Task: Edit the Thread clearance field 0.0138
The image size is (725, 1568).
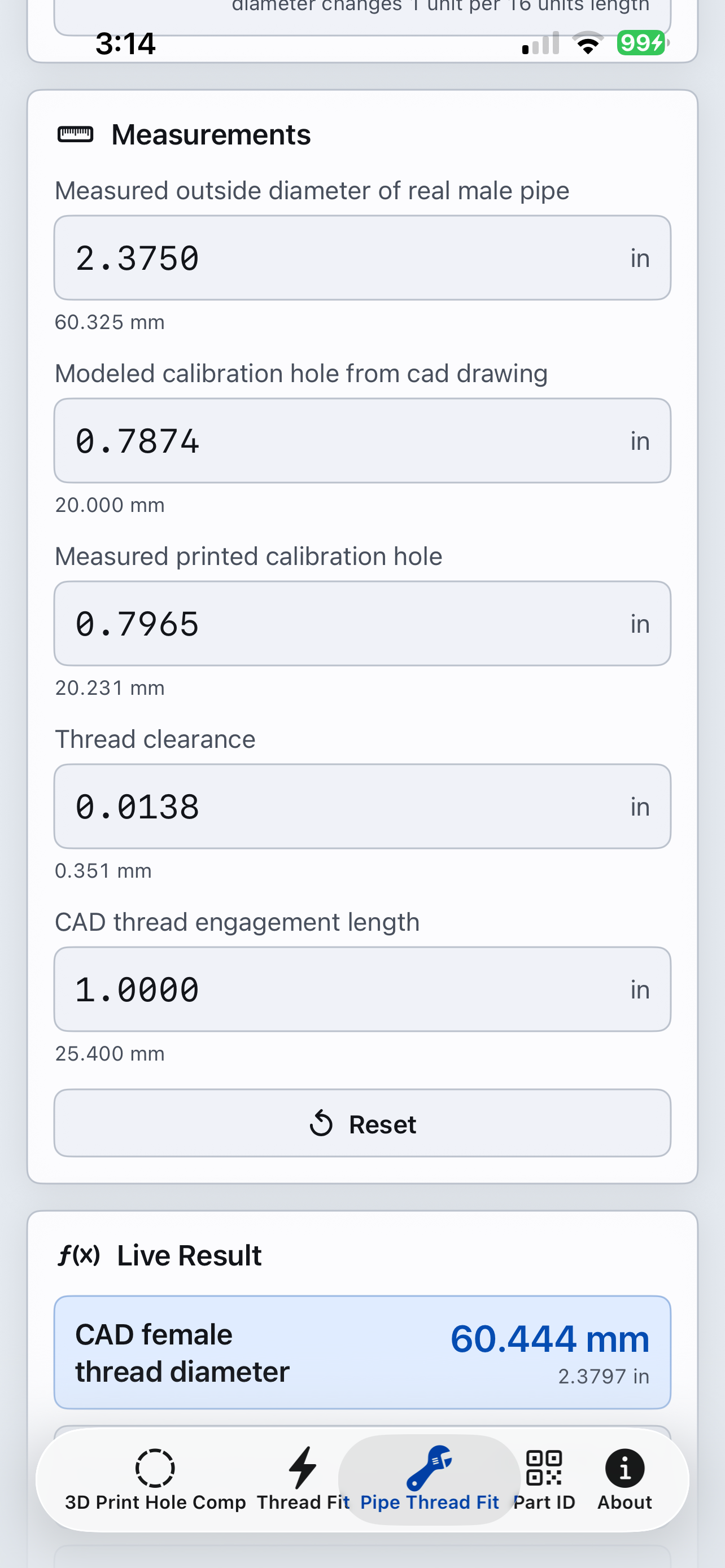Action: point(362,807)
